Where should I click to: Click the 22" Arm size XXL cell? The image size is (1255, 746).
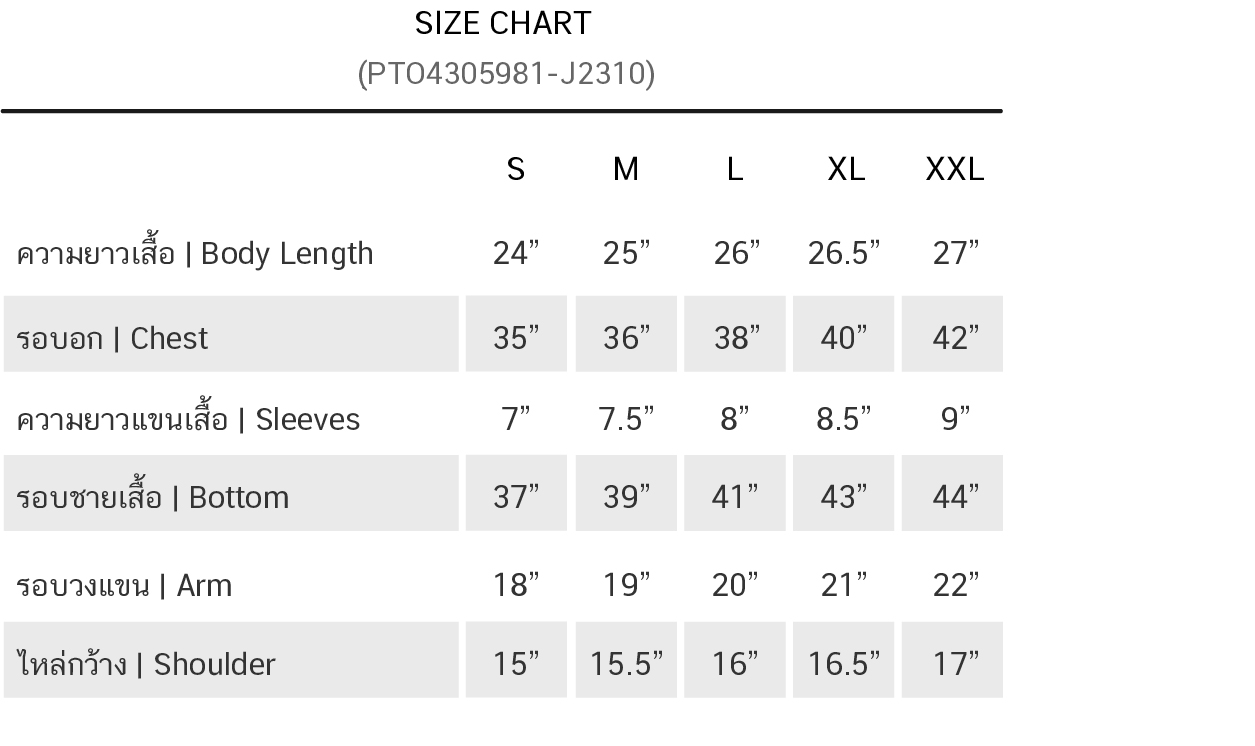click(954, 585)
